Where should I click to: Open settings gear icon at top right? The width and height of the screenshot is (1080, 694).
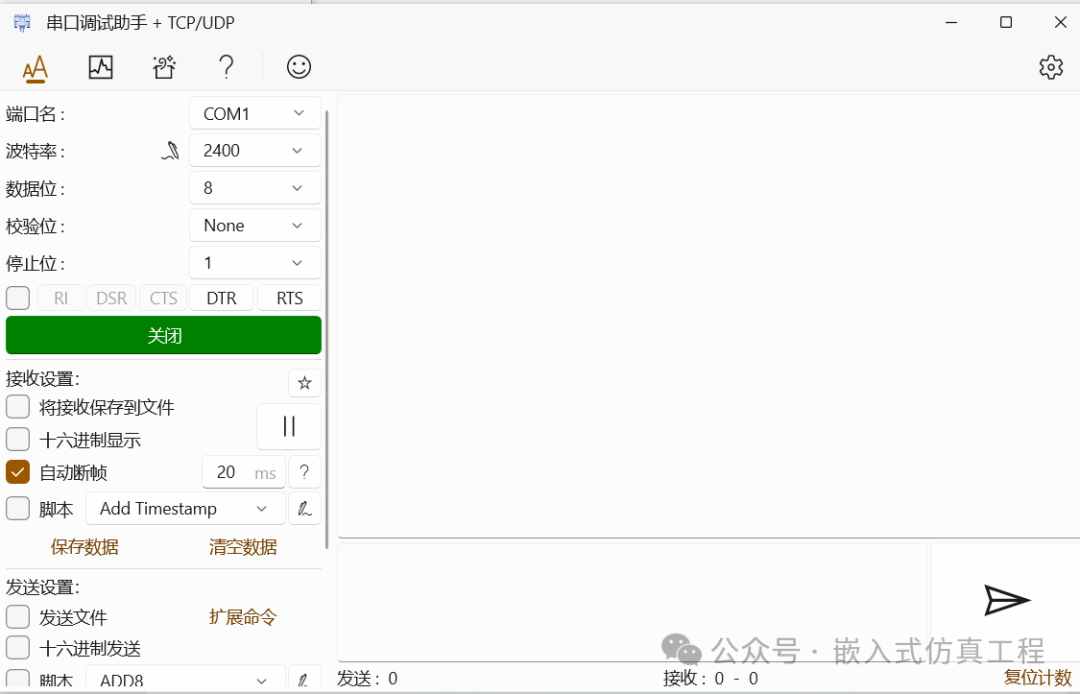pos(1051,67)
